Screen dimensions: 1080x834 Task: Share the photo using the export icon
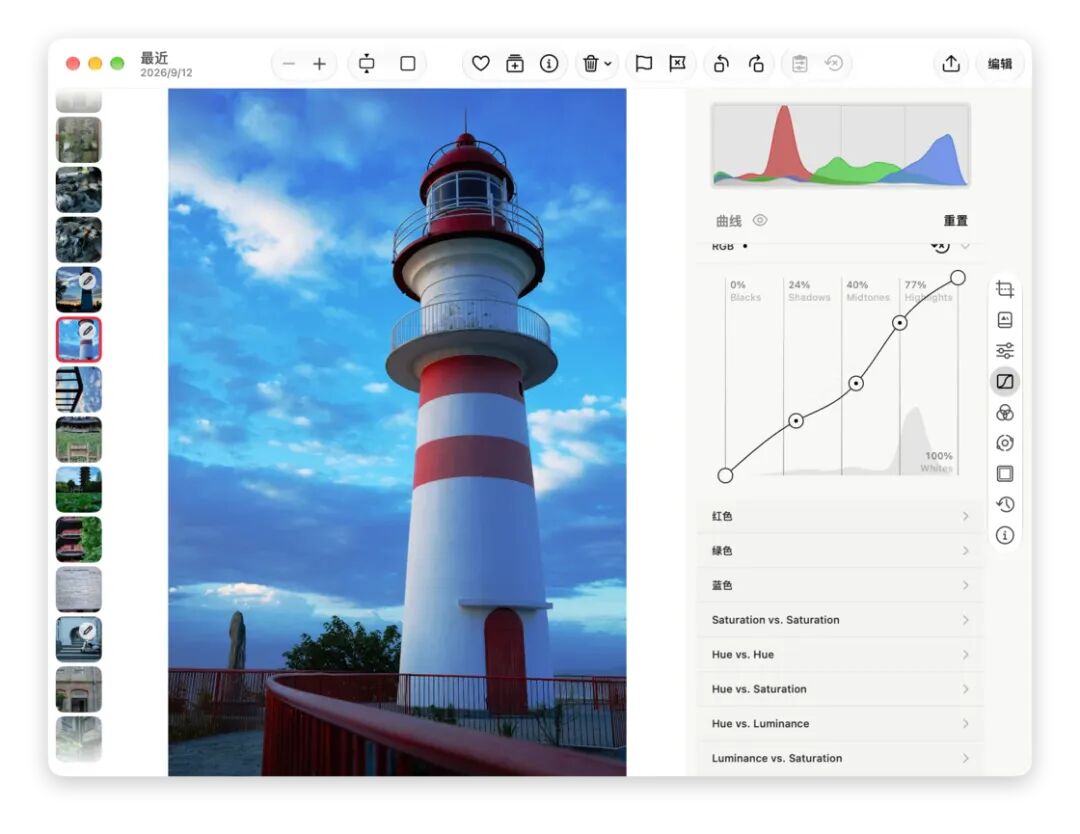coord(951,63)
